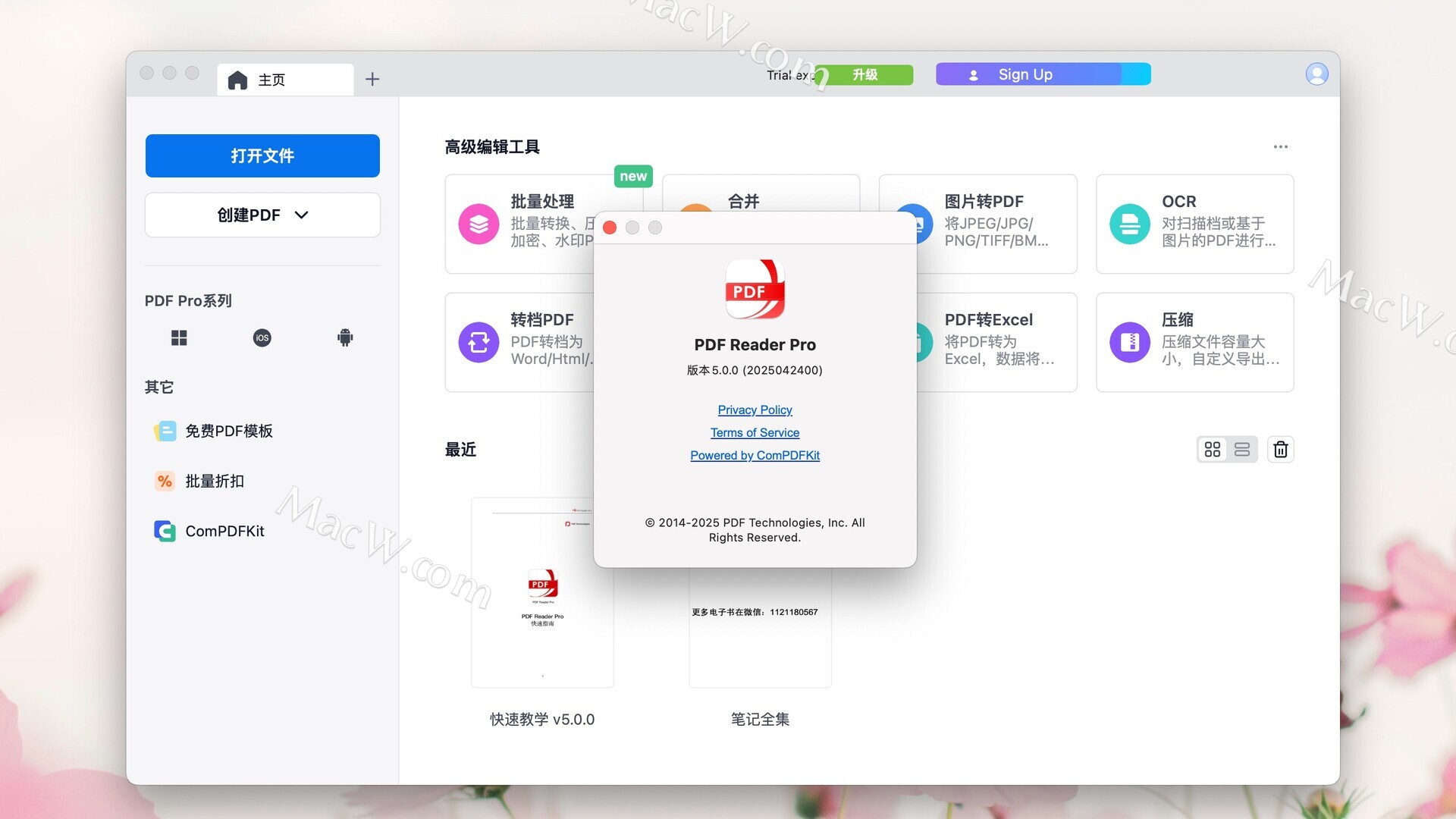The height and width of the screenshot is (819, 1456).
Task: Open the Terms of Service link
Action: tap(755, 433)
